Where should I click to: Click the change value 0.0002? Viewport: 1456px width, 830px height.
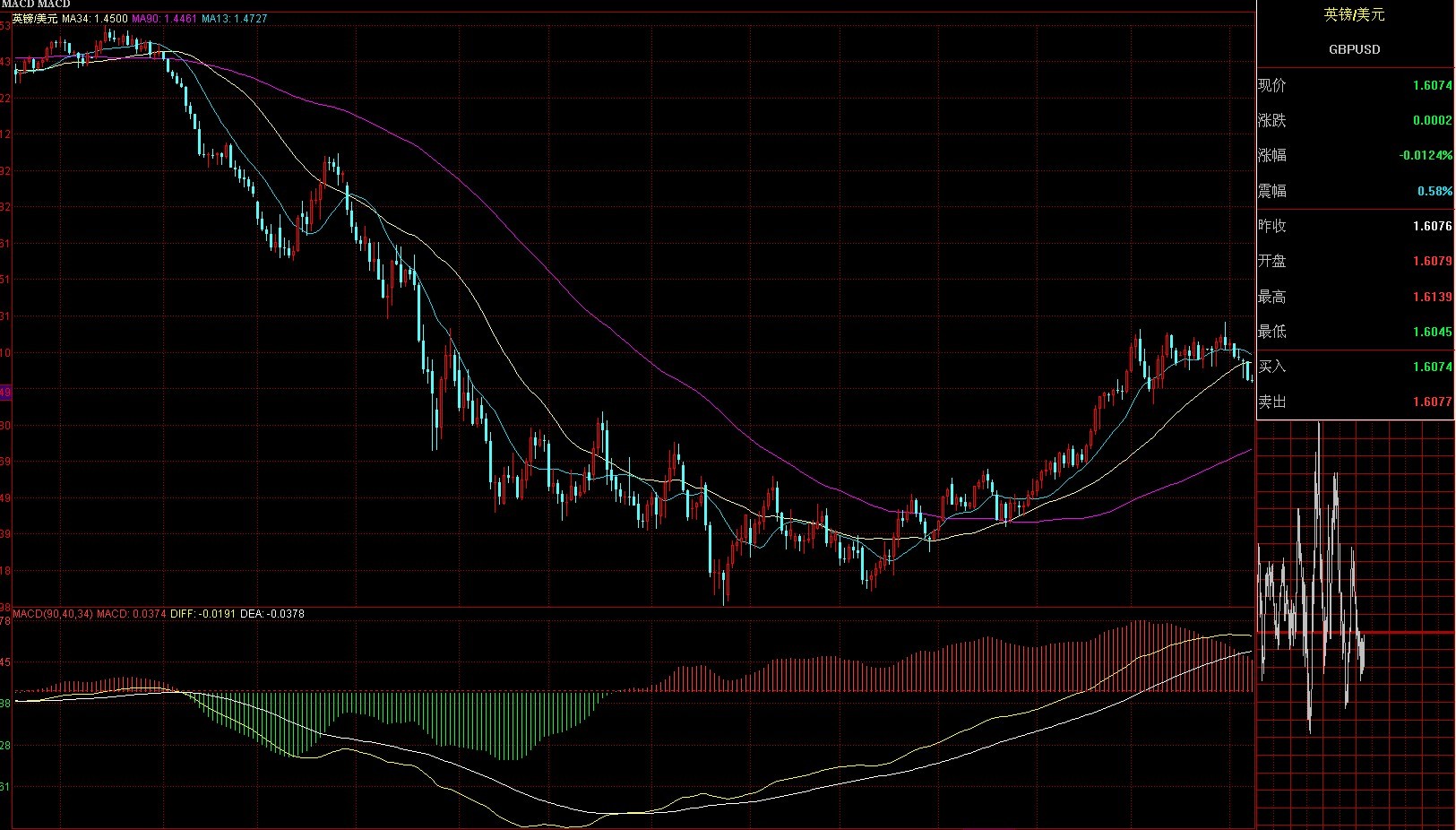pyautogui.click(x=1432, y=120)
